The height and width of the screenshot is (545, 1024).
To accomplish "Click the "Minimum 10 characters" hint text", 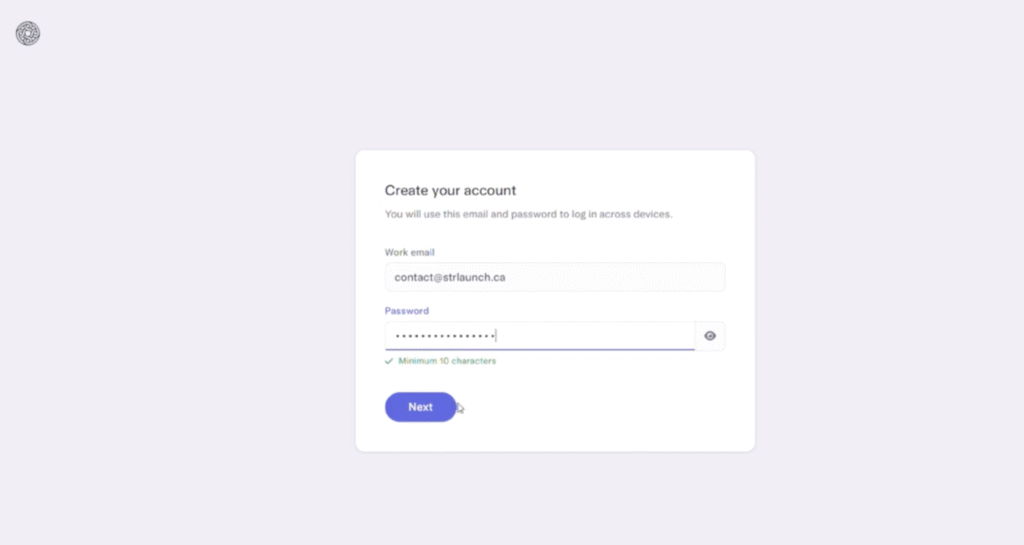I will (447, 361).
